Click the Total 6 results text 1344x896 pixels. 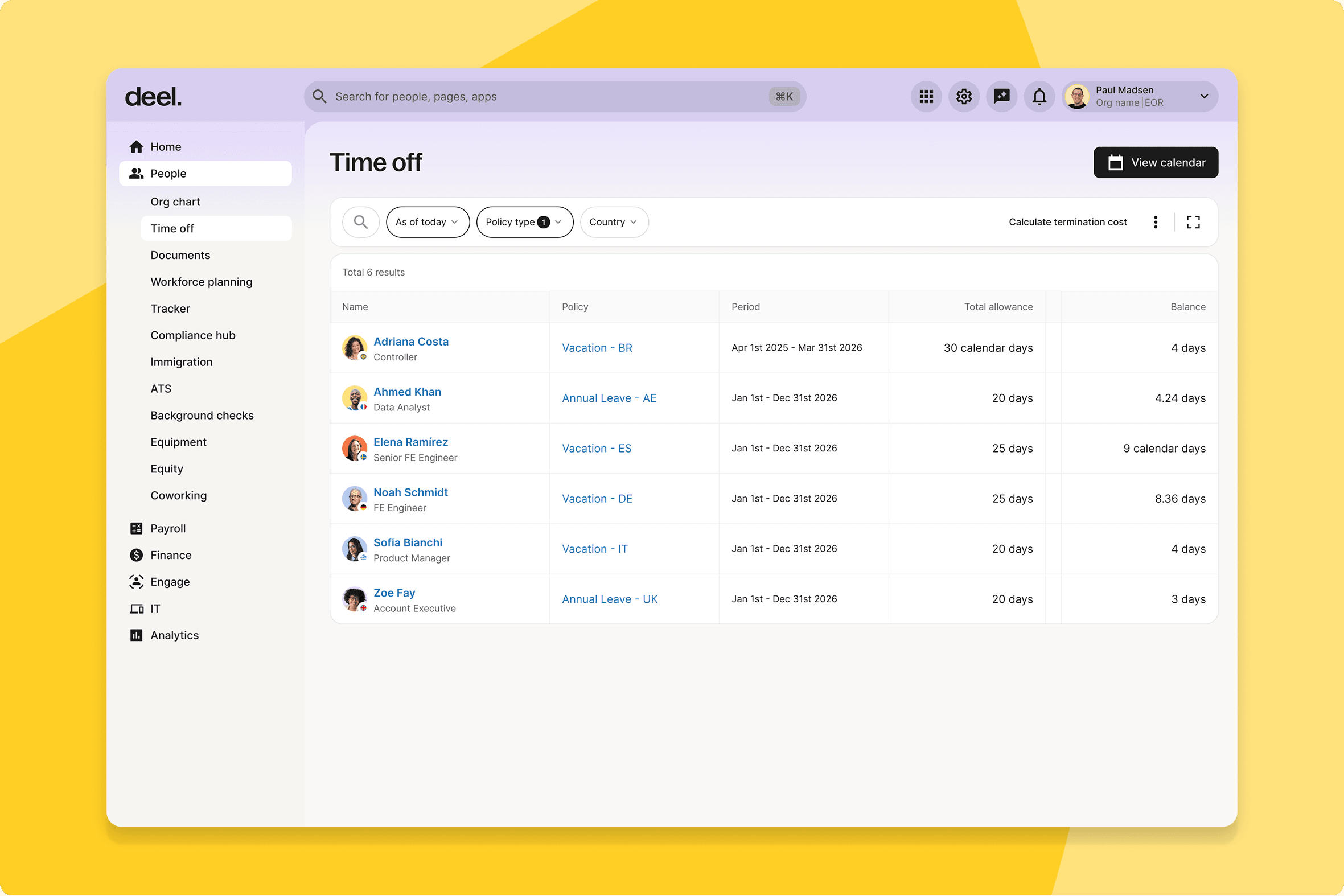click(373, 273)
